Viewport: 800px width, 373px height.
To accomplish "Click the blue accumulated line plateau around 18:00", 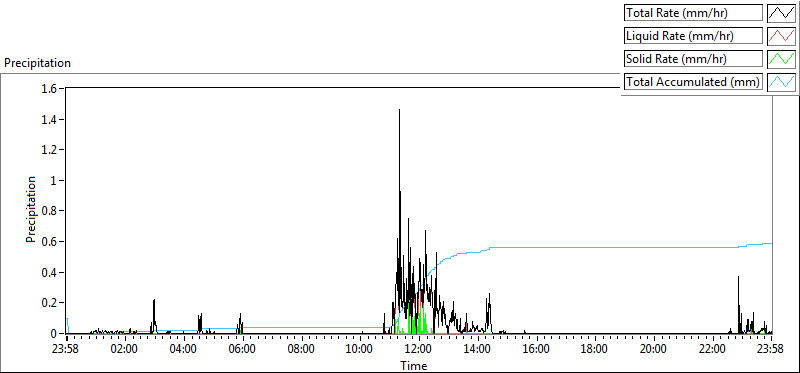I will (595, 247).
